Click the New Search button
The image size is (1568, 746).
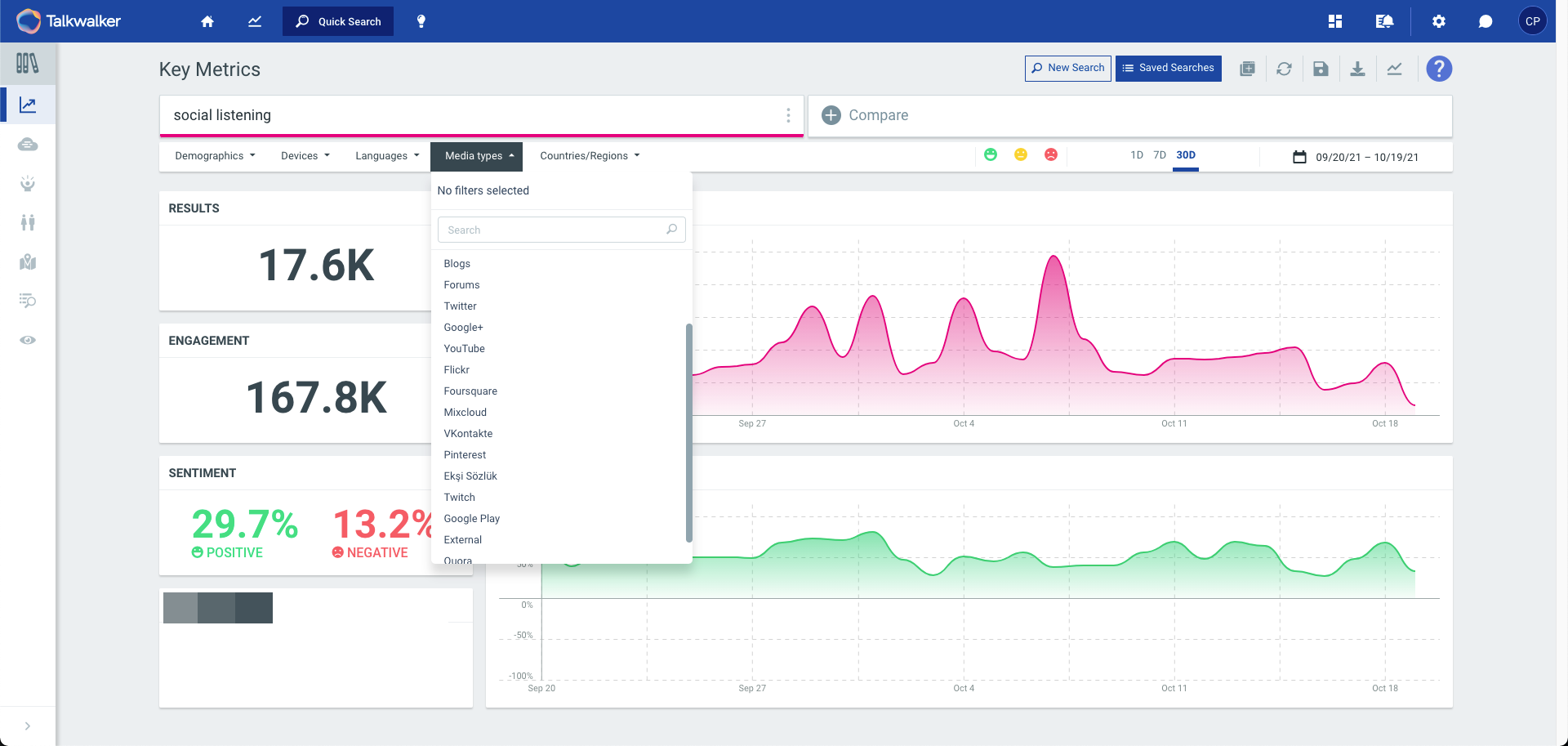pos(1068,69)
